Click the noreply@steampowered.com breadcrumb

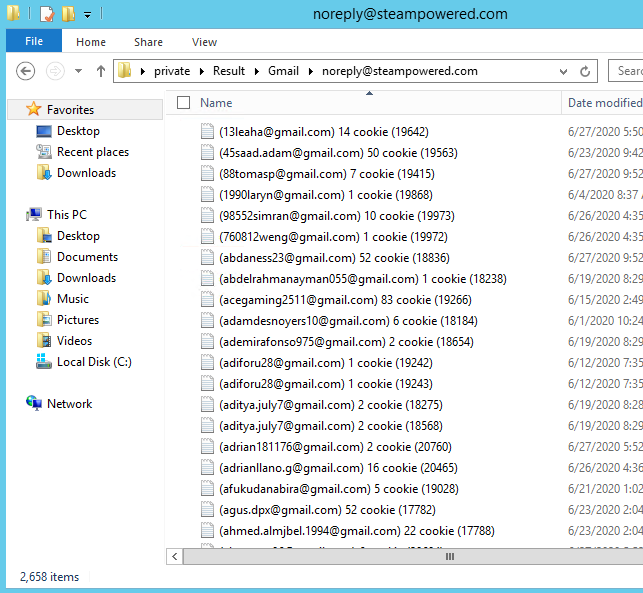click(x=399, y=71)
